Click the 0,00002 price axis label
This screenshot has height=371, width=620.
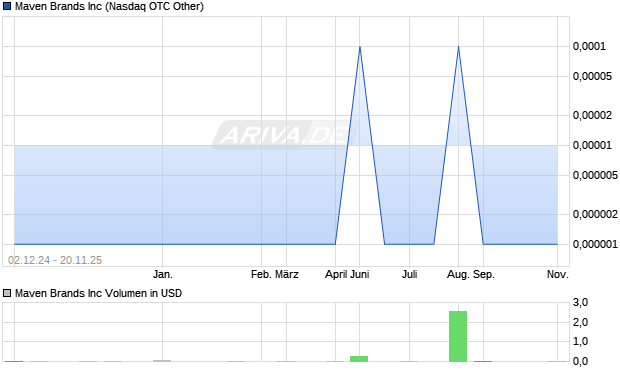click(592, 115)
